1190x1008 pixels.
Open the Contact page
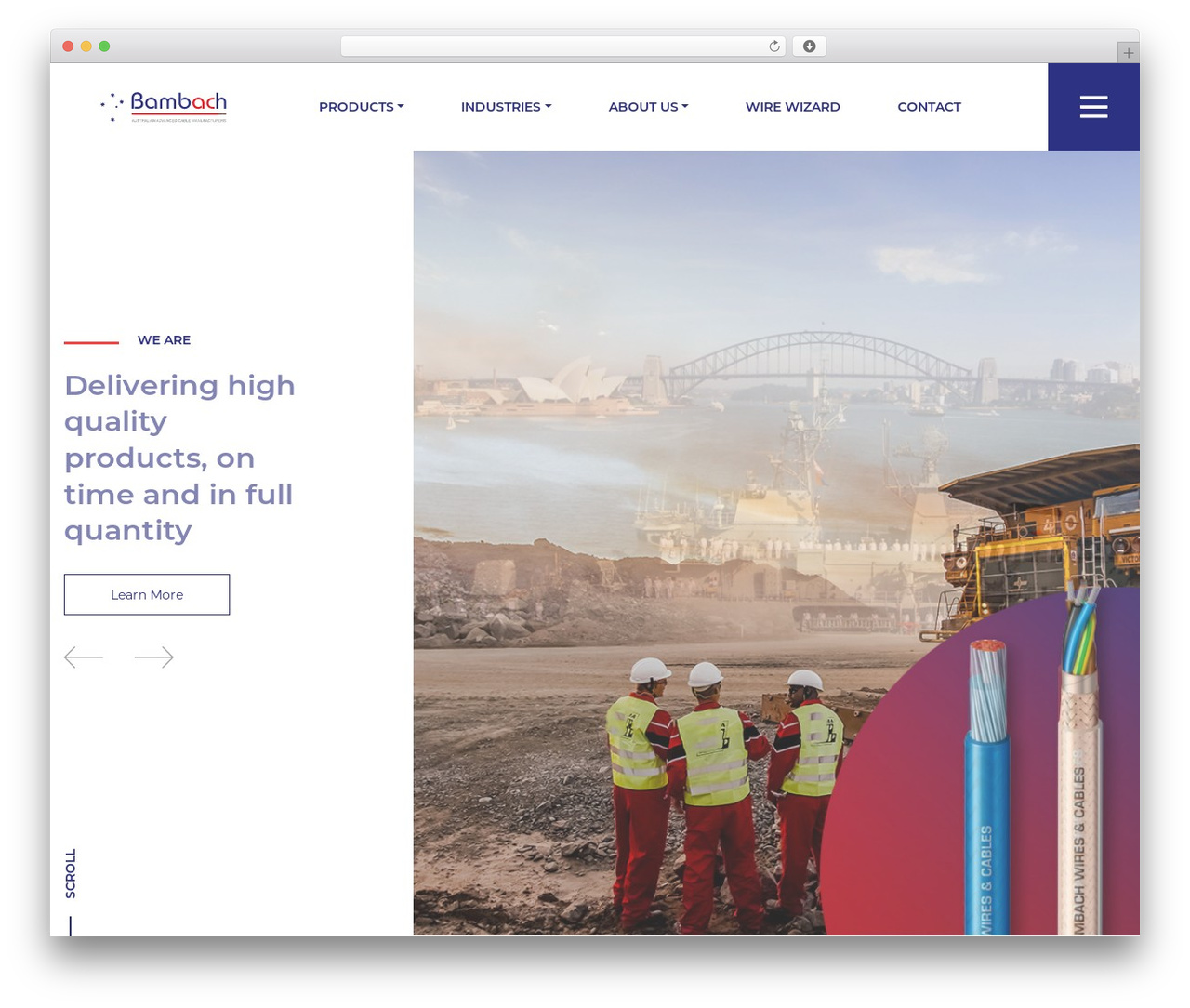coord(929,107)
